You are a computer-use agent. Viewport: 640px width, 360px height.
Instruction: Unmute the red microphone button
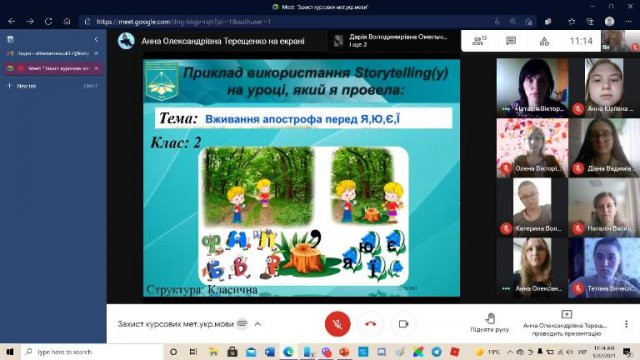[338, 324]
